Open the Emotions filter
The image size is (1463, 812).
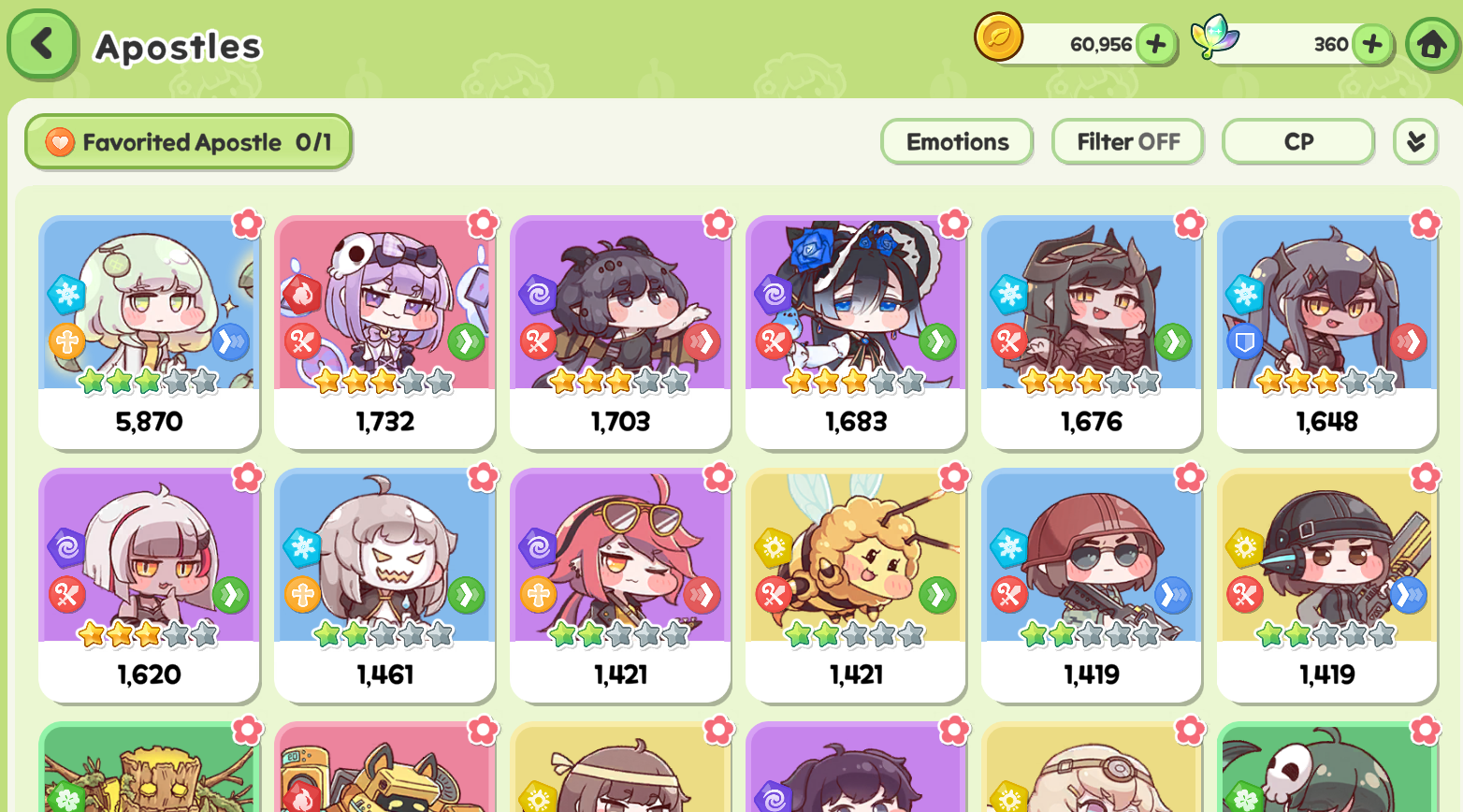pyautogui.click(x=957, y=142)
